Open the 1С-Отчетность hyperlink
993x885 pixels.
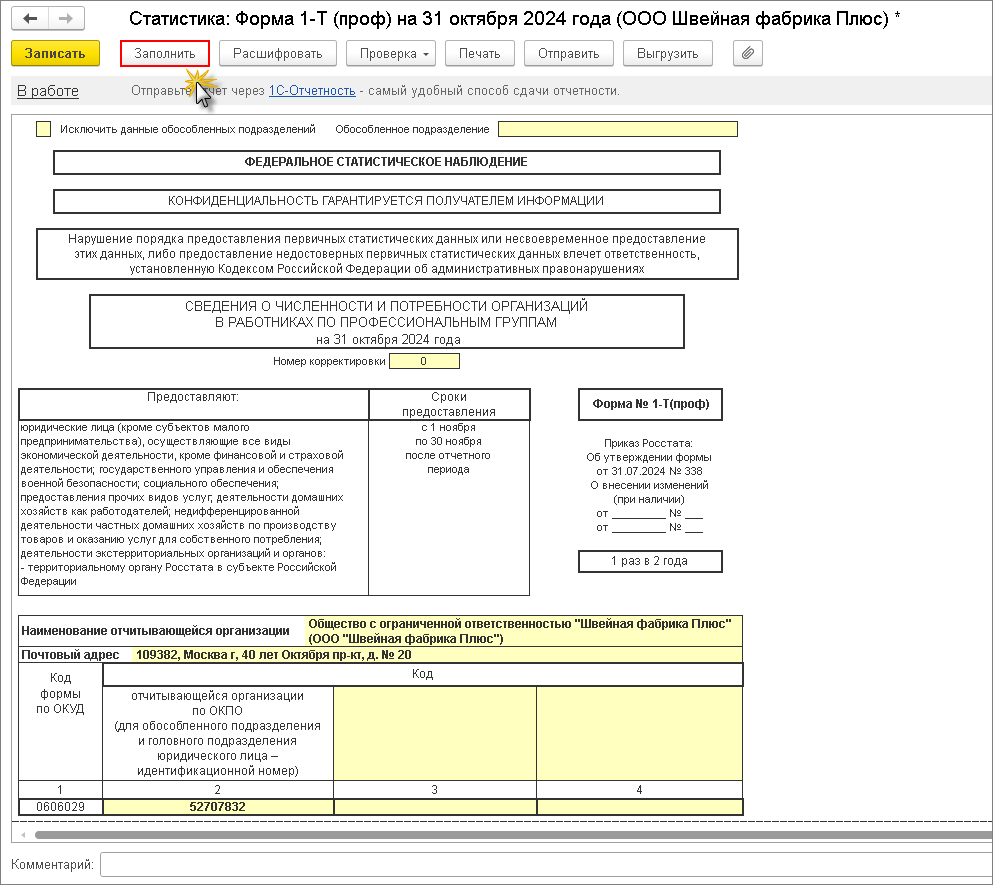(312, 91)
